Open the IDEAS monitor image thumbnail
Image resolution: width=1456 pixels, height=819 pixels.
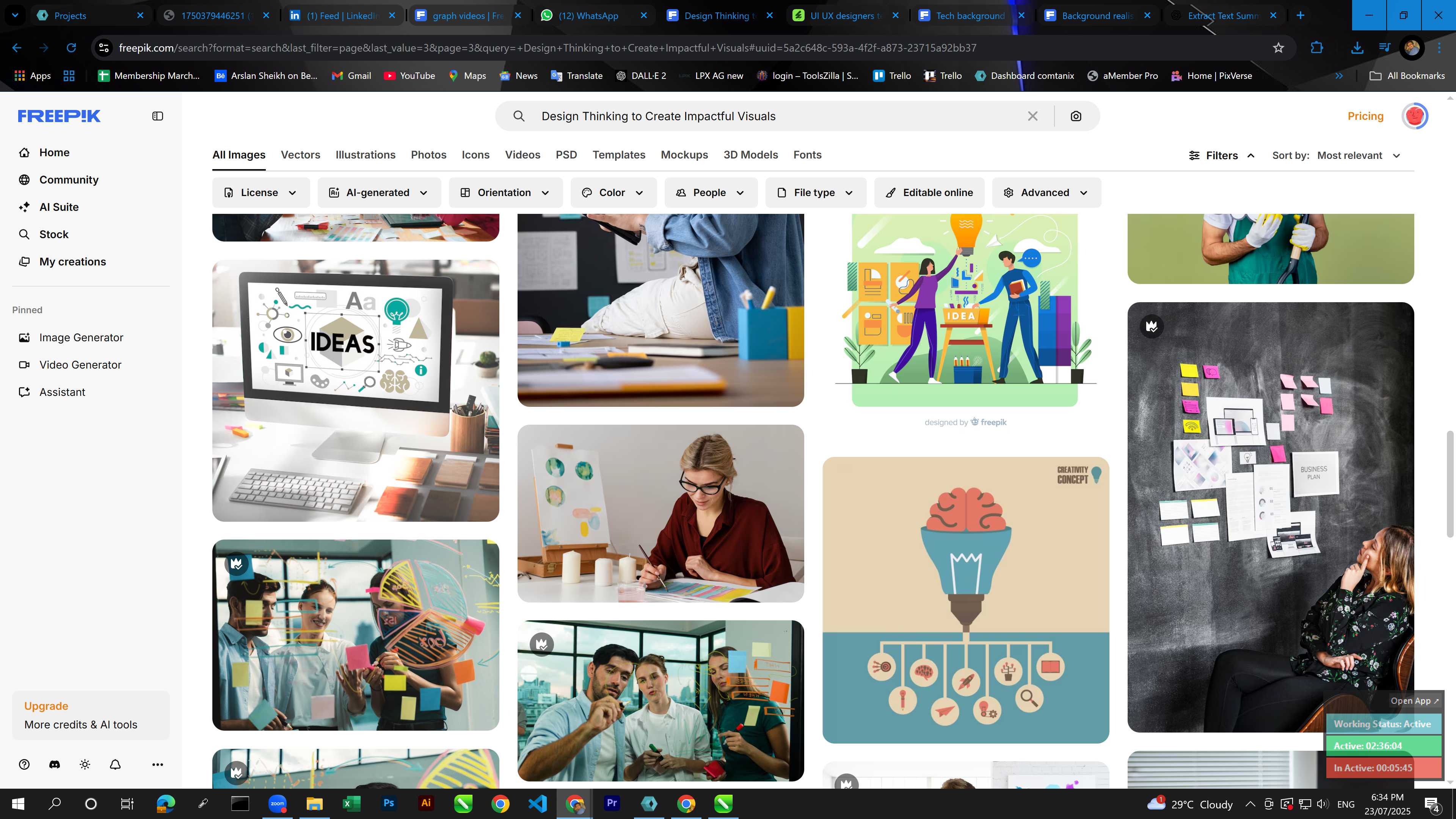coord(356,391)
